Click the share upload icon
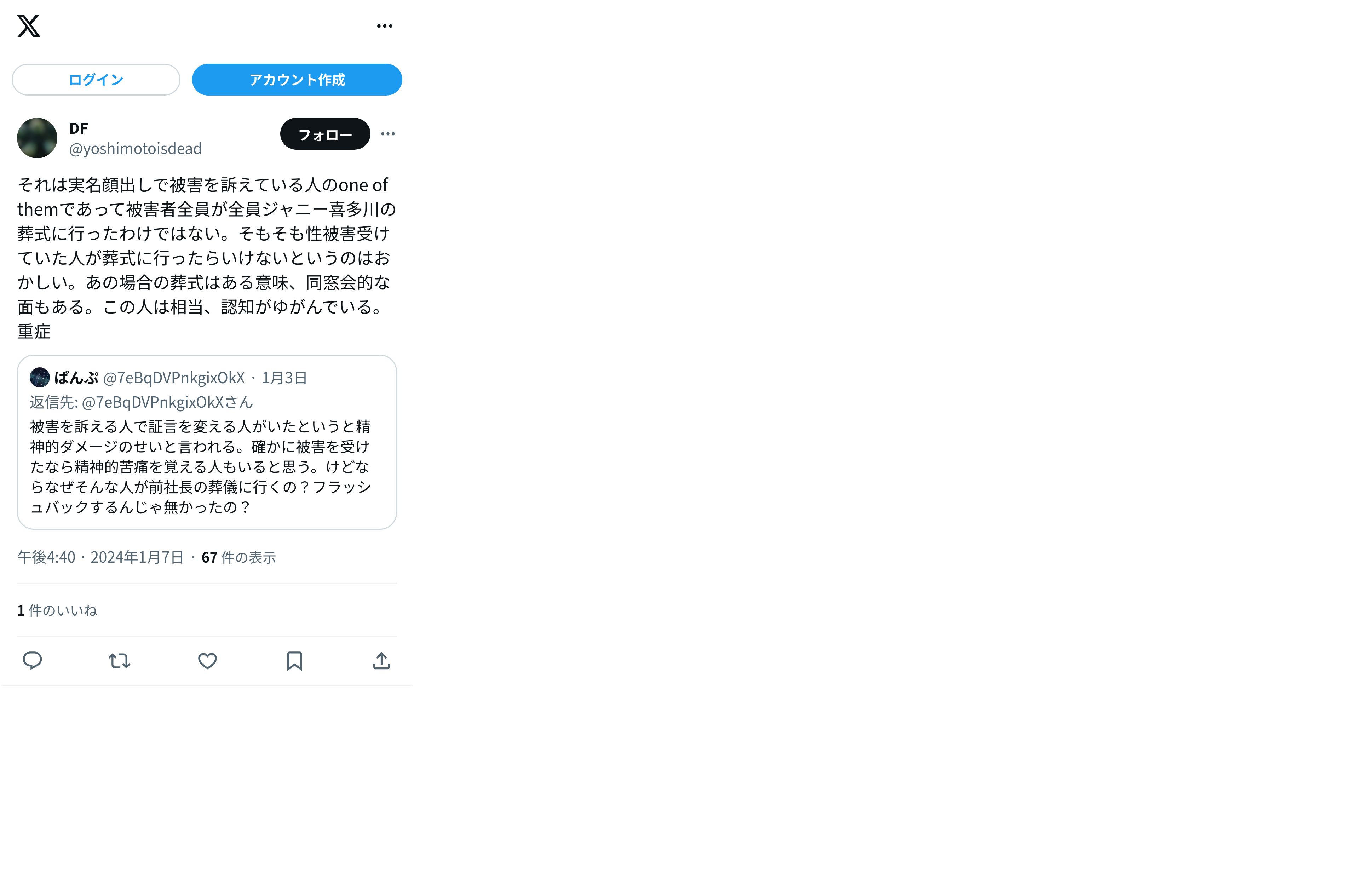The width and height of the screenshot is (1363, 896). coord(381,661)
